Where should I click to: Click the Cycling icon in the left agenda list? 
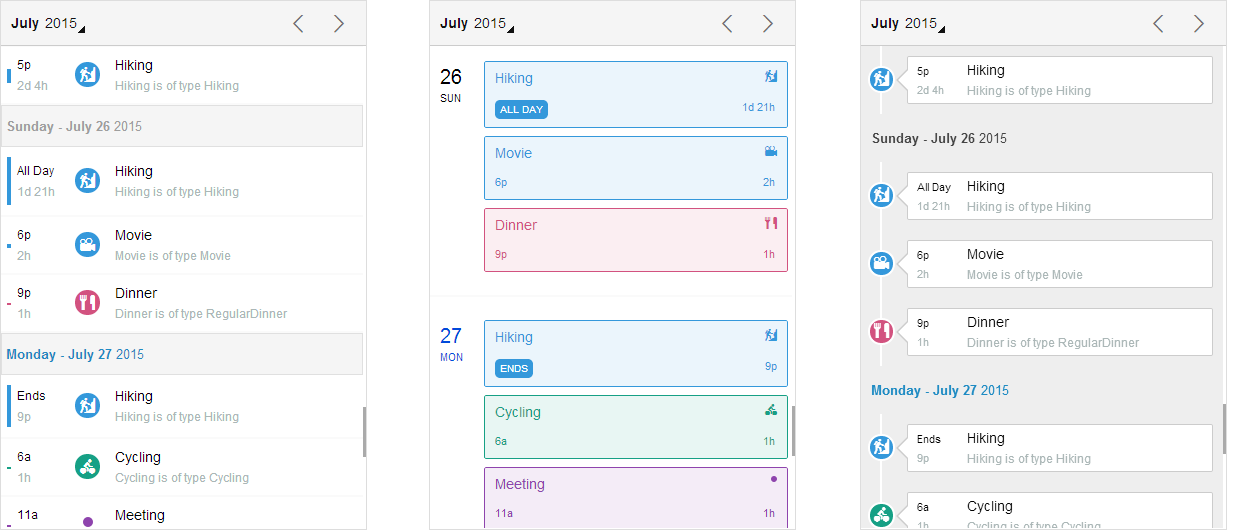point(87,467)
